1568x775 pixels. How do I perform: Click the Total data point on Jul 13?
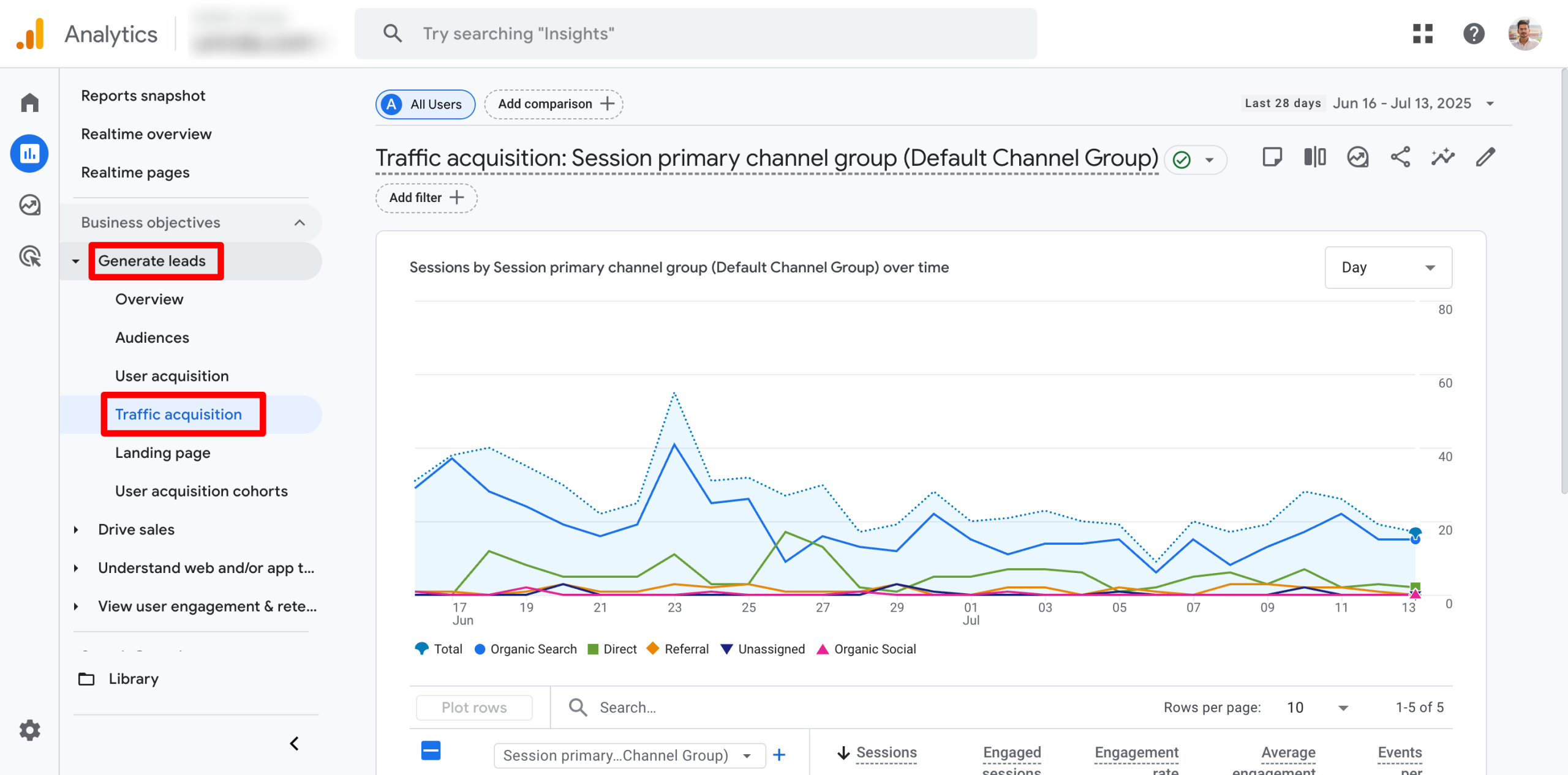1415,531
